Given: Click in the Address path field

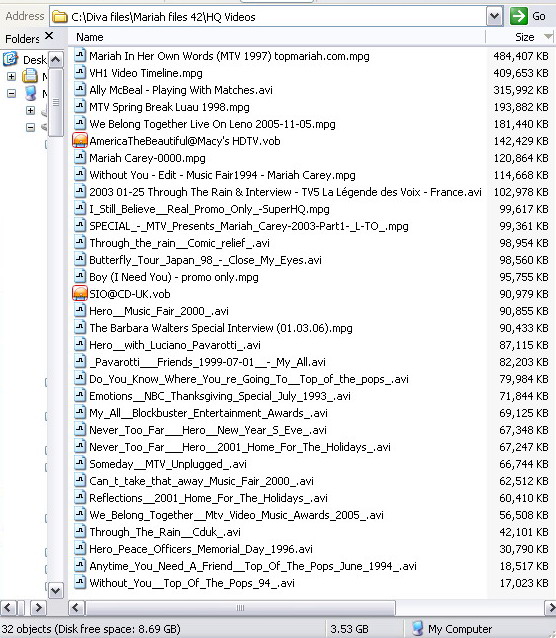Looking at the screenshot, I should pyautogui.click(x=277, y=17).
